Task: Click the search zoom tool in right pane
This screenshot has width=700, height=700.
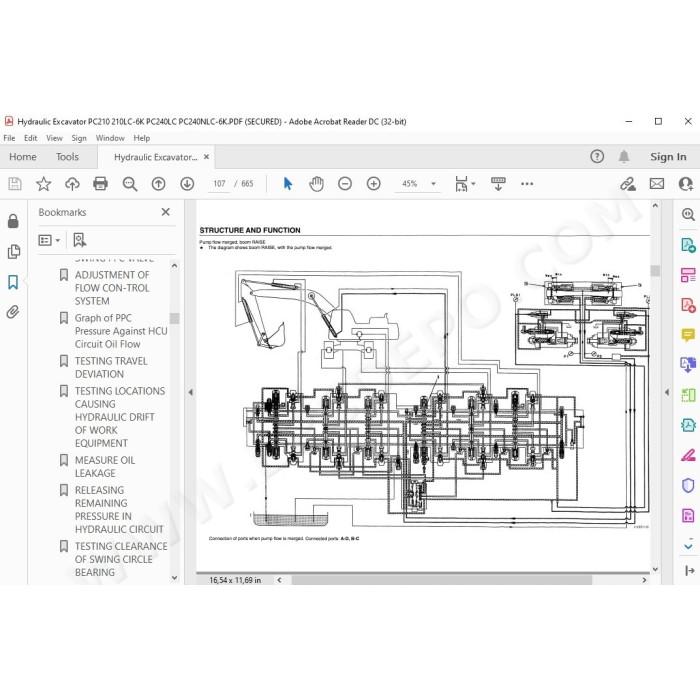Action: pyautogui.click(x=688, y=215)
